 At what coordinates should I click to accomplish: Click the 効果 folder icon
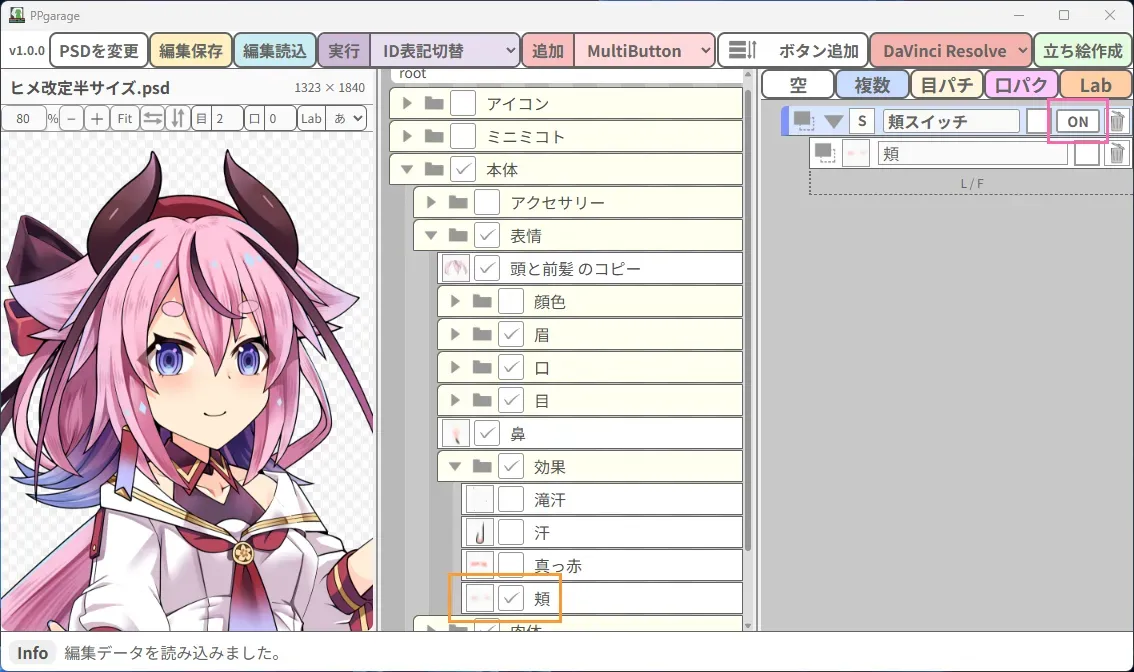(x=482, y=467)
